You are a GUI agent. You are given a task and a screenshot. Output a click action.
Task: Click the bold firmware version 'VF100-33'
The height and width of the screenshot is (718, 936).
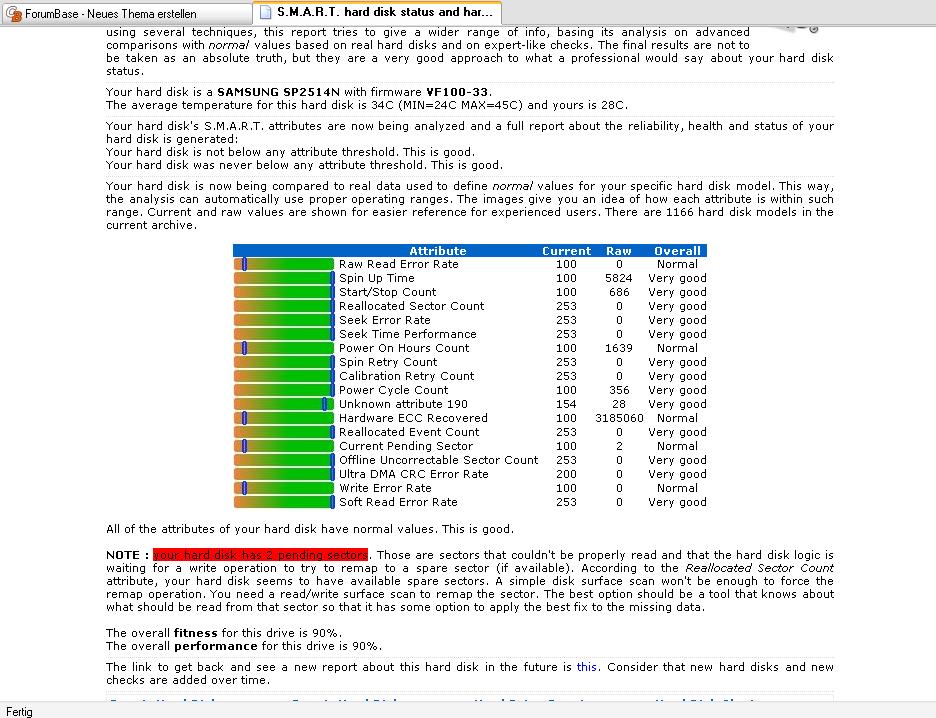click(457, 92)
